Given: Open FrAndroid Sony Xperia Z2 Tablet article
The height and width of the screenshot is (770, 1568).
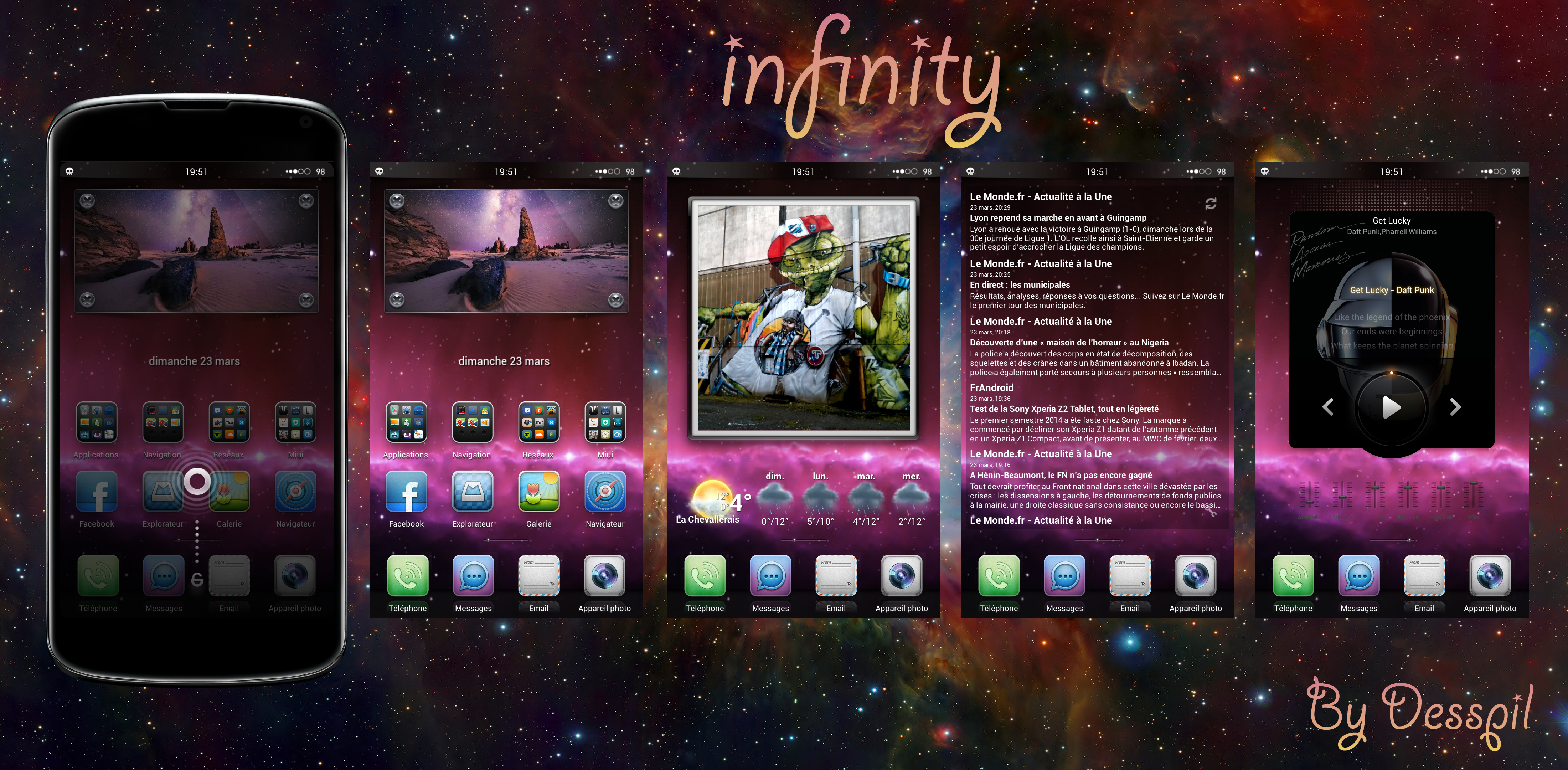Looking at the screenshot, I should click(x=1064, y=409).
